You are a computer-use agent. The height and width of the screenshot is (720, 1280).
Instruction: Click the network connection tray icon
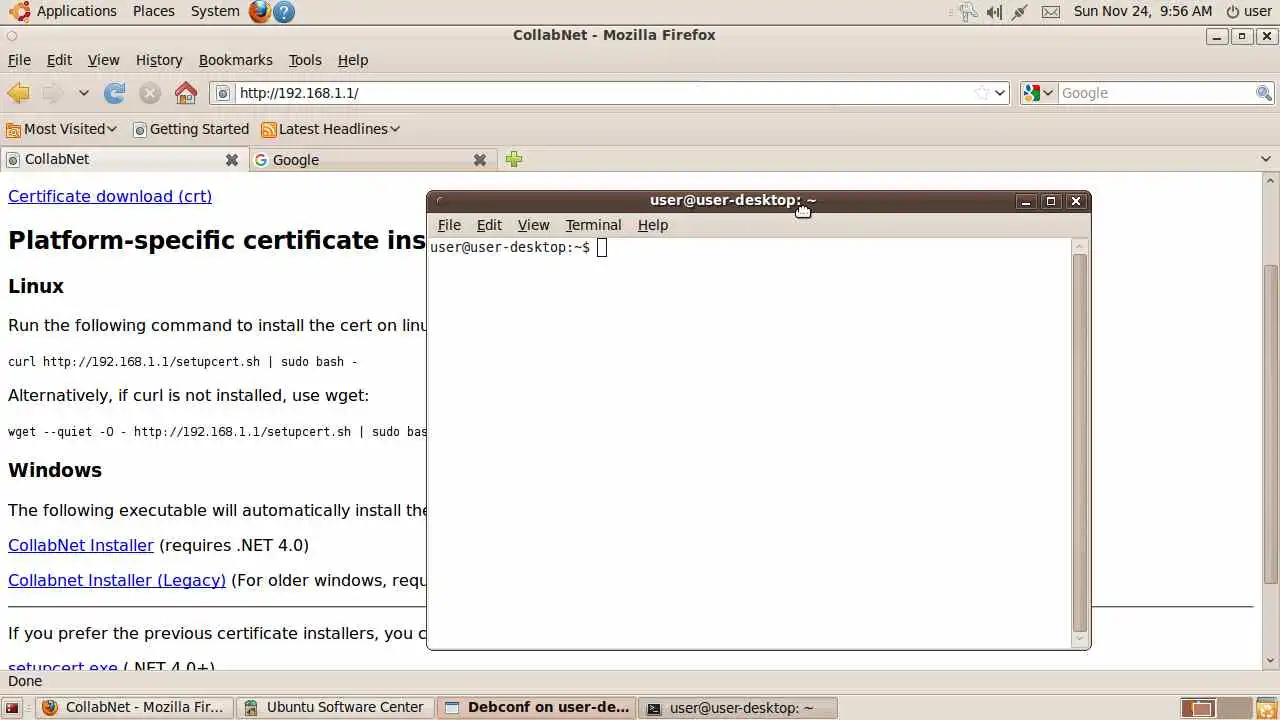(x=1019, y=12)
